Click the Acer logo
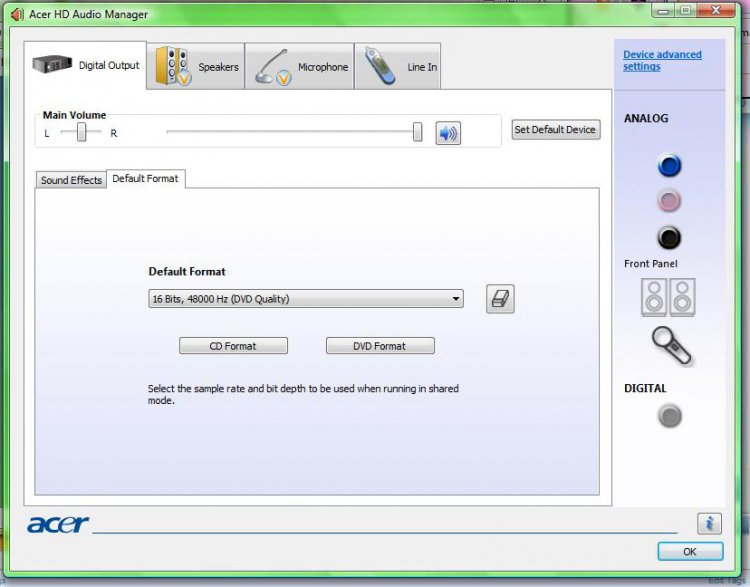 coord(58,524)
